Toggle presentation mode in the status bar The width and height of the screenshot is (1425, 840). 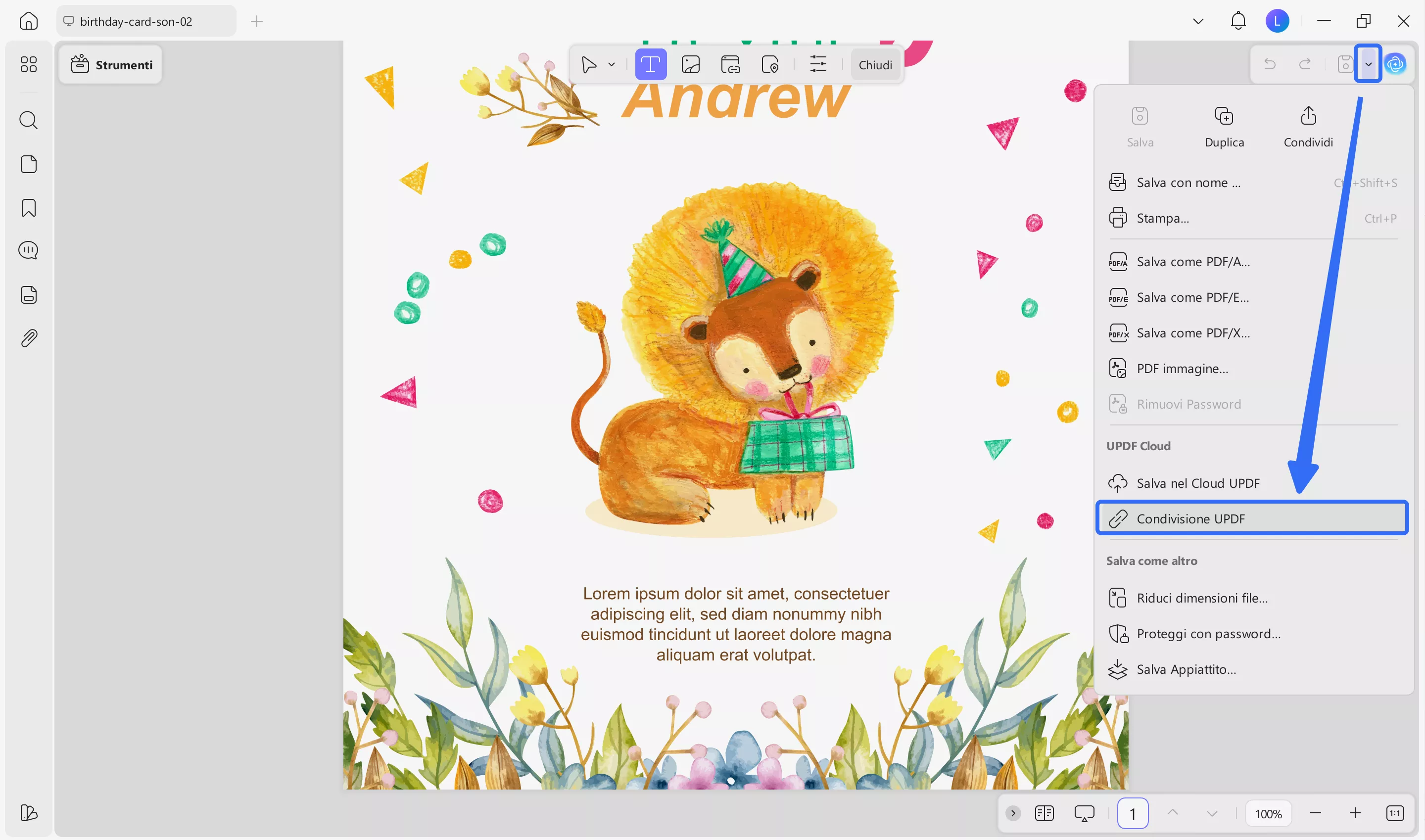click(1084, 813)
